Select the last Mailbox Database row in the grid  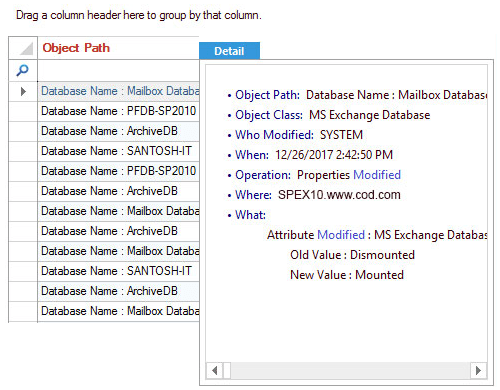tap(118, 311)
